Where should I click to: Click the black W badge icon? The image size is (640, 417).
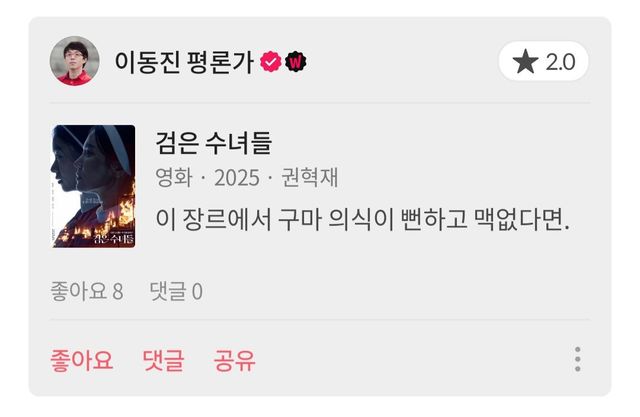tap(296, 62)
